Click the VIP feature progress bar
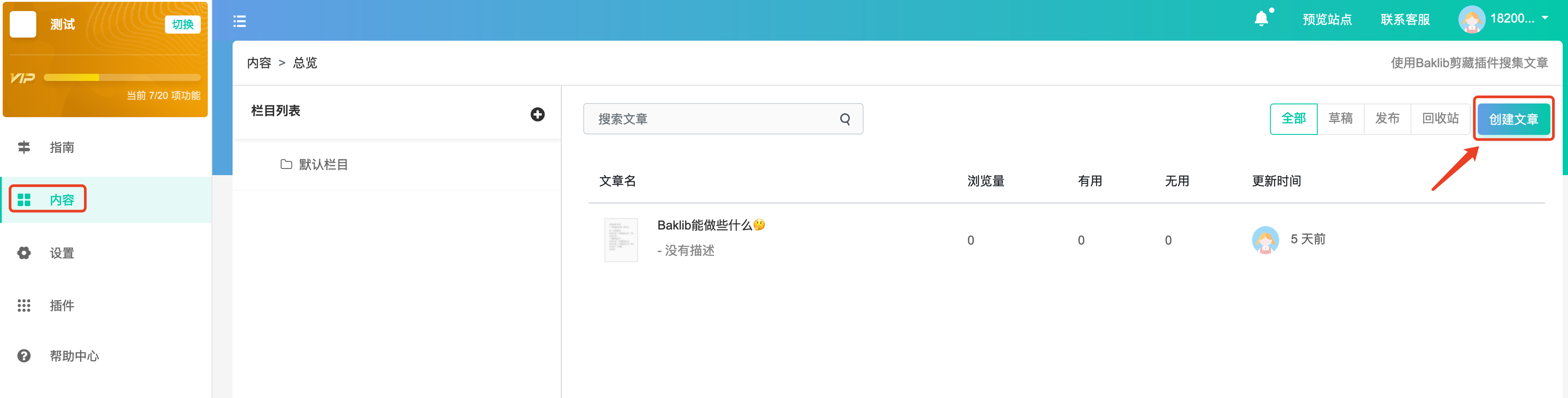This screenshot has height=398, width=1568. pos(122,77)
